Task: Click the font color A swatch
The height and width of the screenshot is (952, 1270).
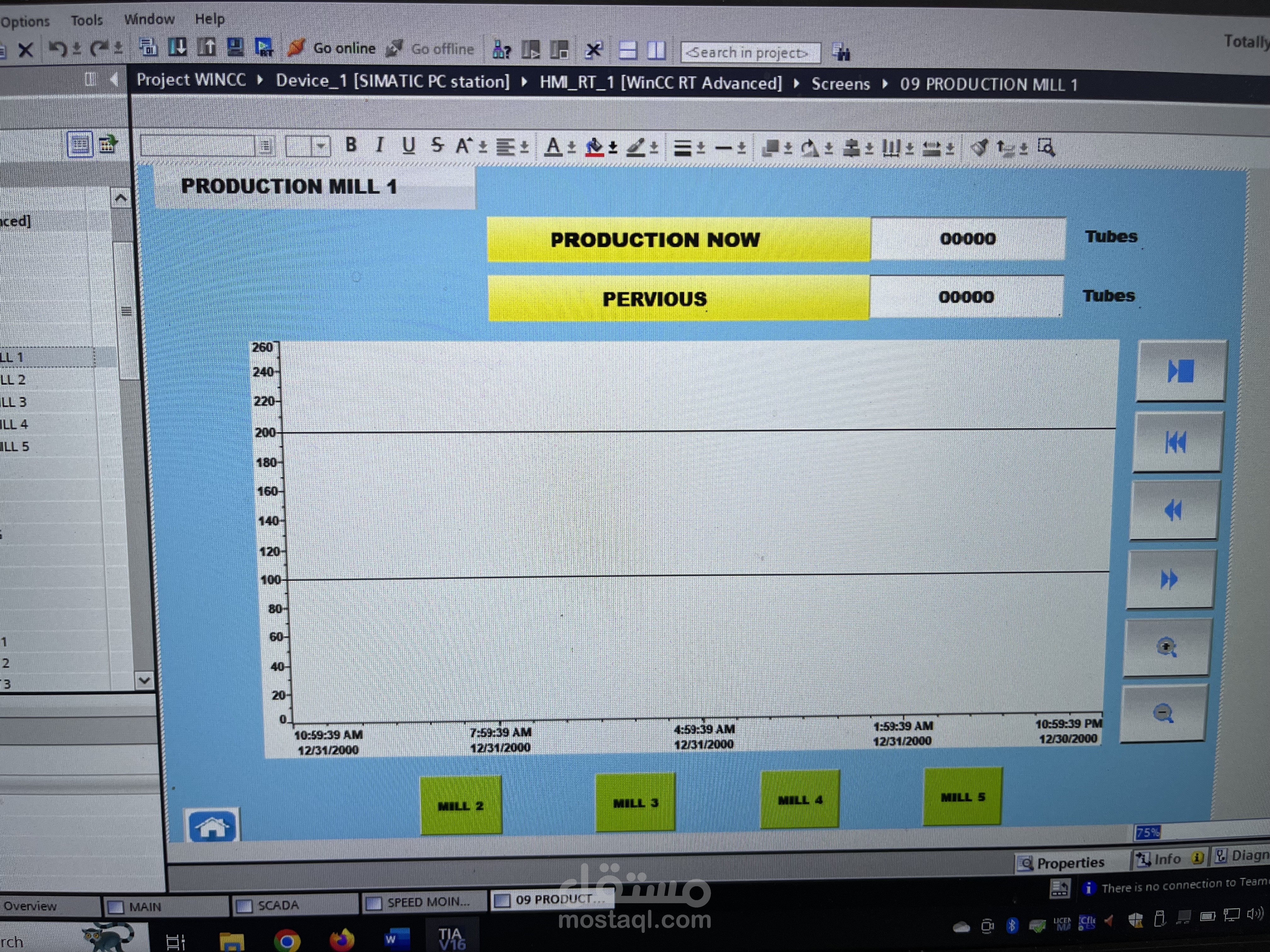Action: [553, 147]
